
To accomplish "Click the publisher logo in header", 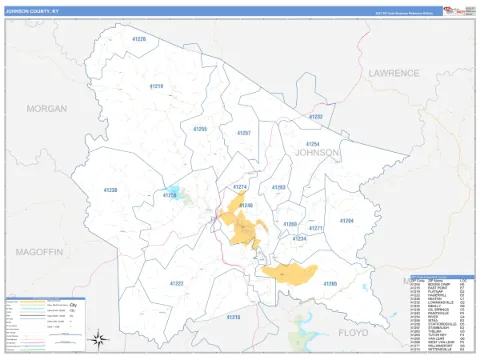I will (x=455, y=11).
